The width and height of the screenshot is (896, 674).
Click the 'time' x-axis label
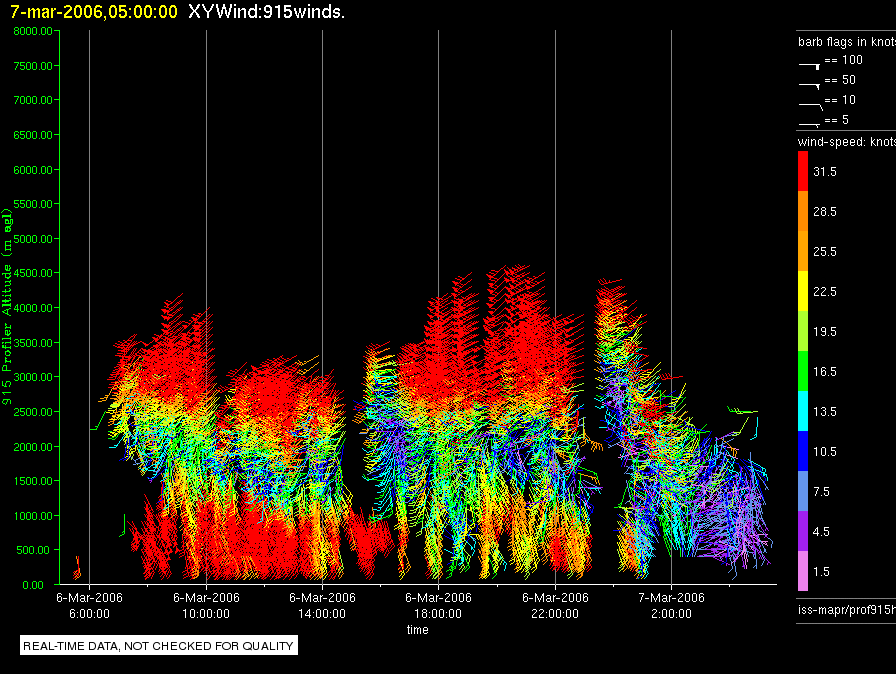[418, 629]
